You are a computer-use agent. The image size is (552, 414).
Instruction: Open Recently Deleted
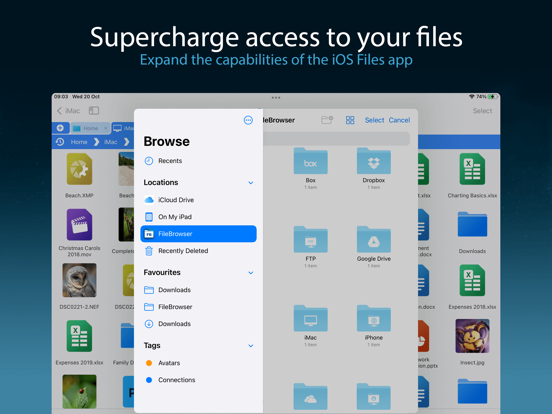tap(198, 251)
